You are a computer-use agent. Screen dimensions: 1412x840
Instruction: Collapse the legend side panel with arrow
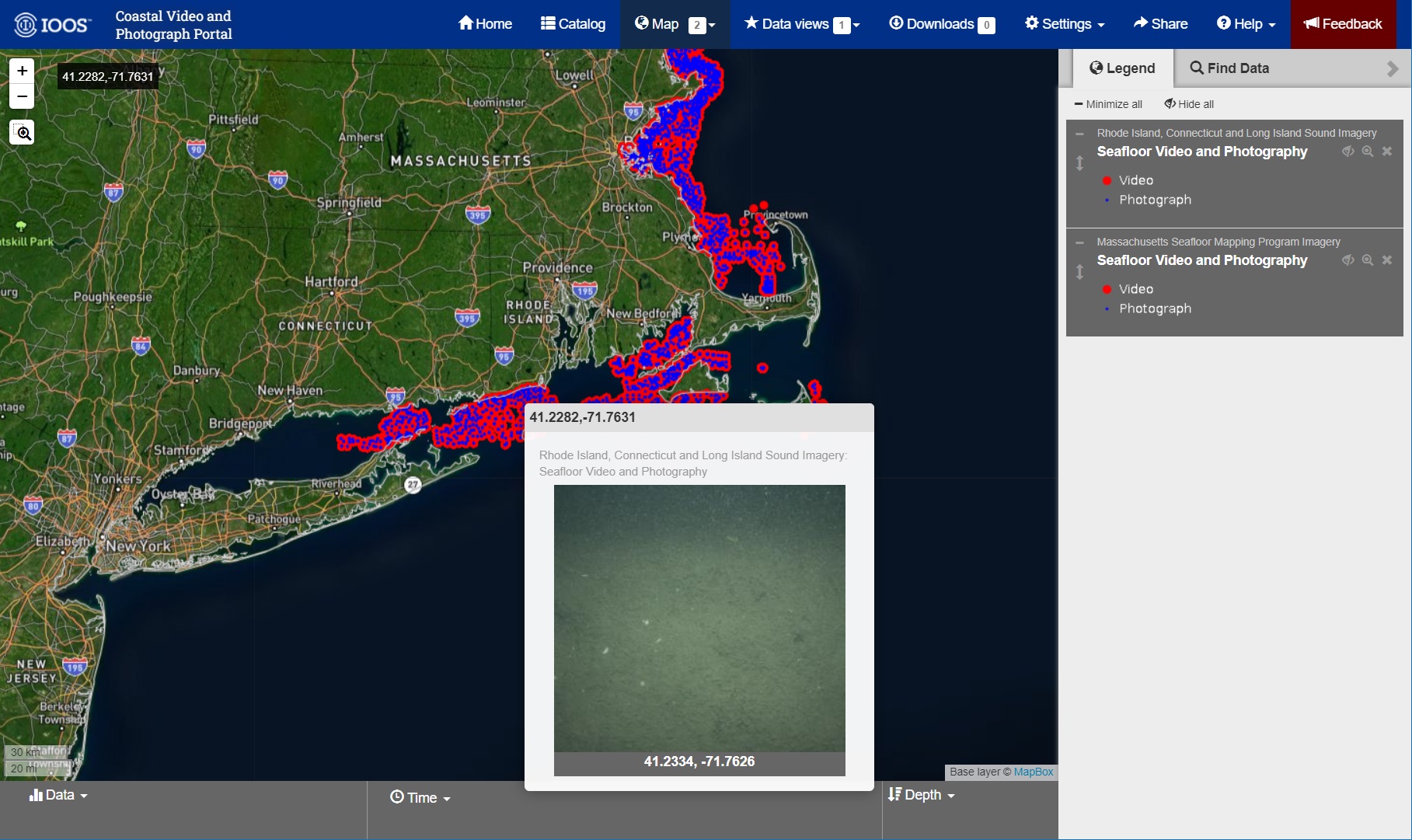[x=1392, y=69]
